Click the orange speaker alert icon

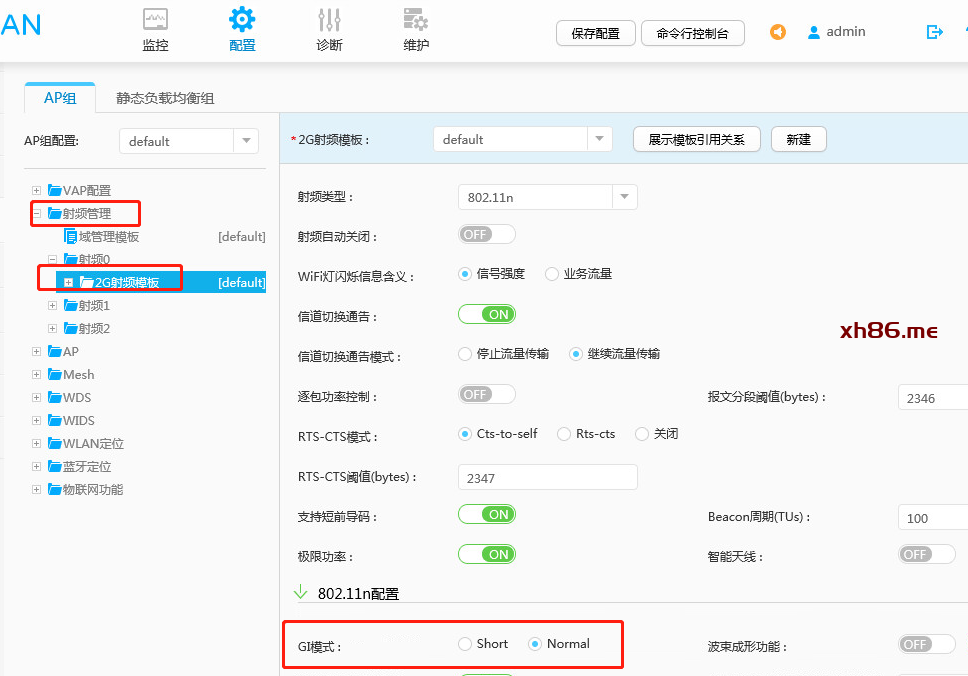click(x=778, y=32)
